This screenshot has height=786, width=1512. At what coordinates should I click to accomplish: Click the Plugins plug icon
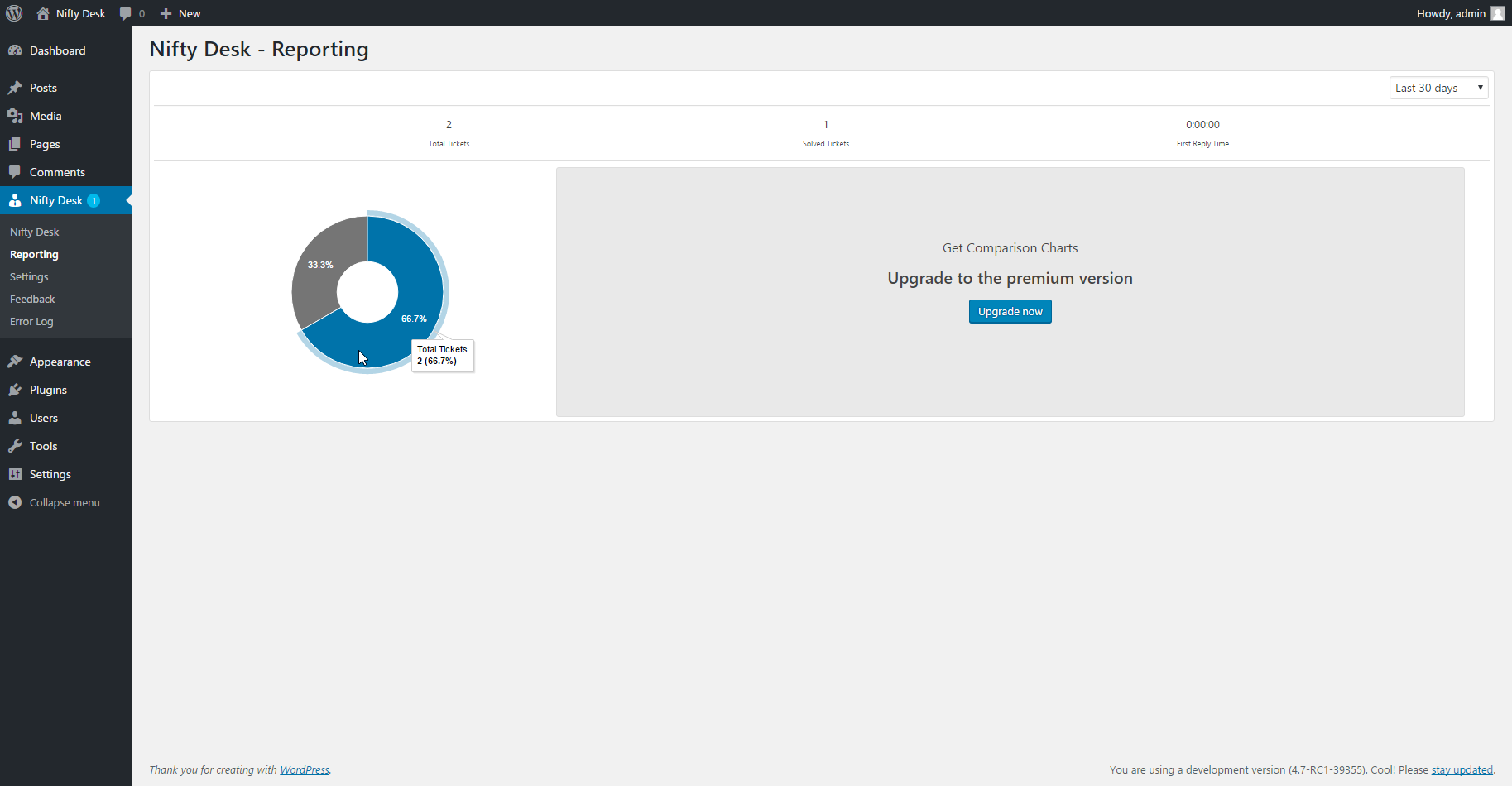point(15,390)
